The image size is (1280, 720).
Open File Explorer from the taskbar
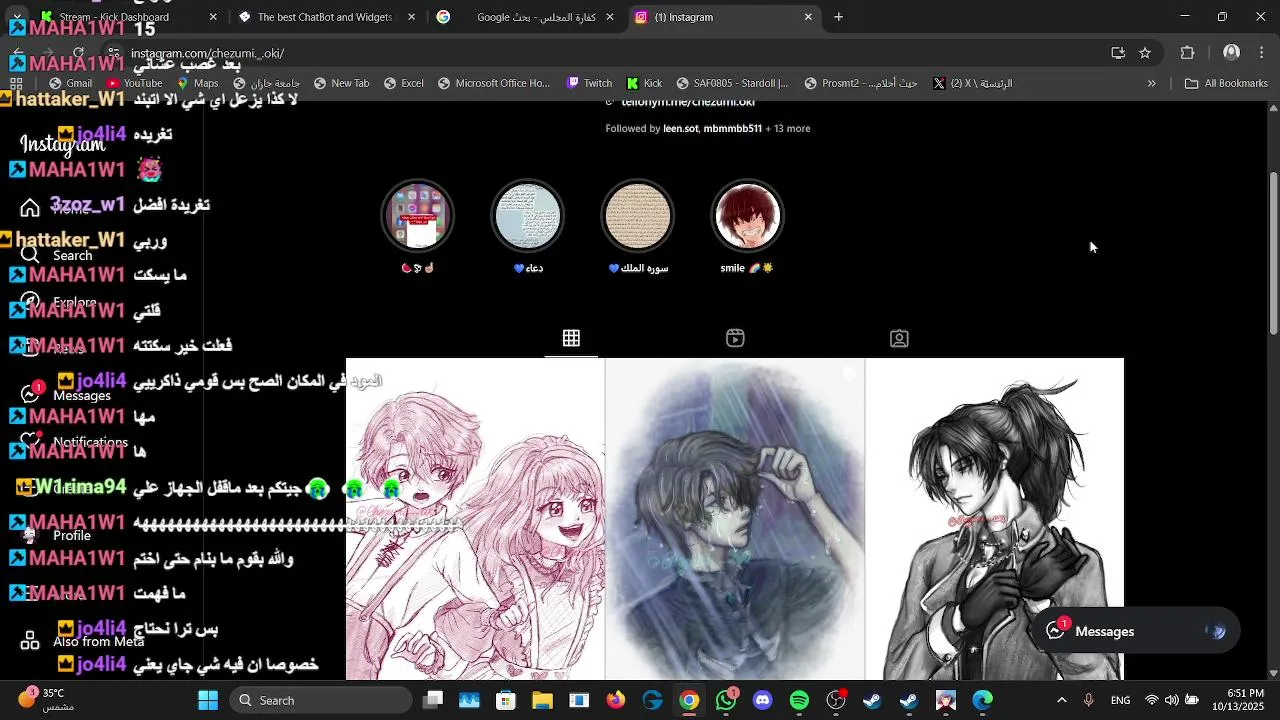pos(542,700)
